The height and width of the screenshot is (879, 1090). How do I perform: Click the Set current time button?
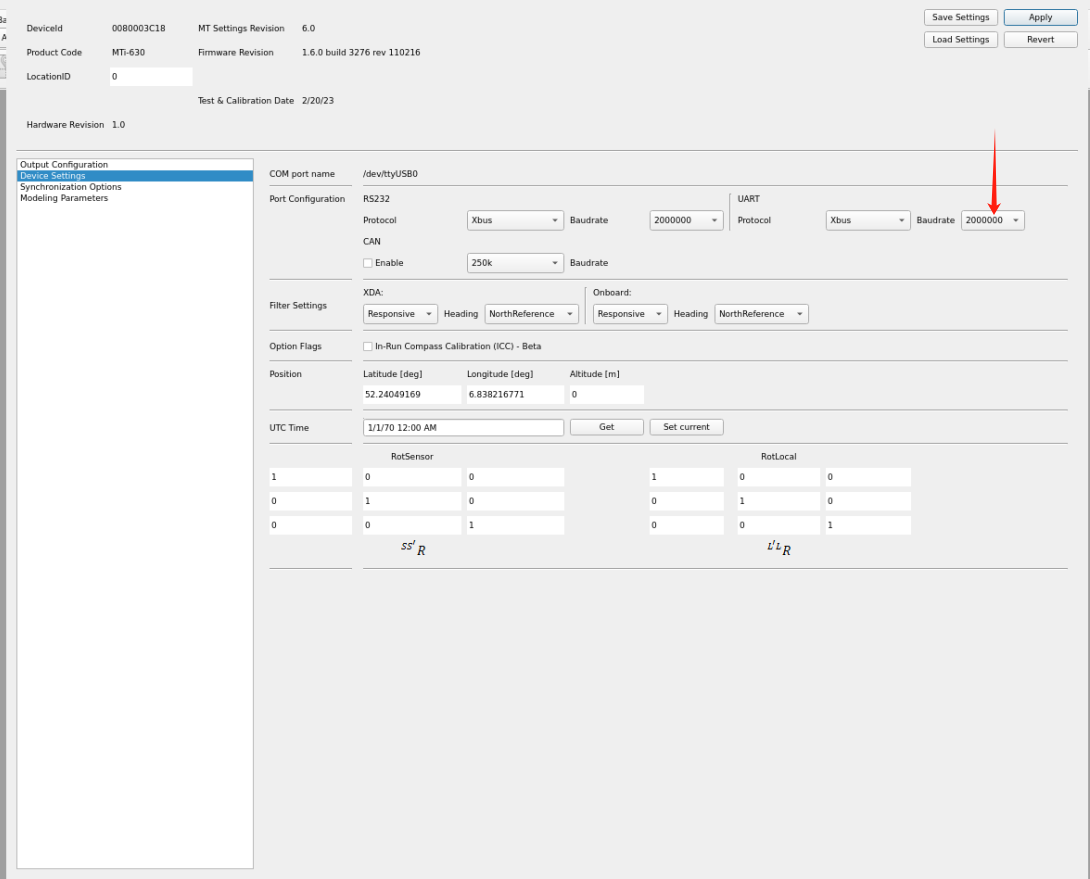(686, 427)
